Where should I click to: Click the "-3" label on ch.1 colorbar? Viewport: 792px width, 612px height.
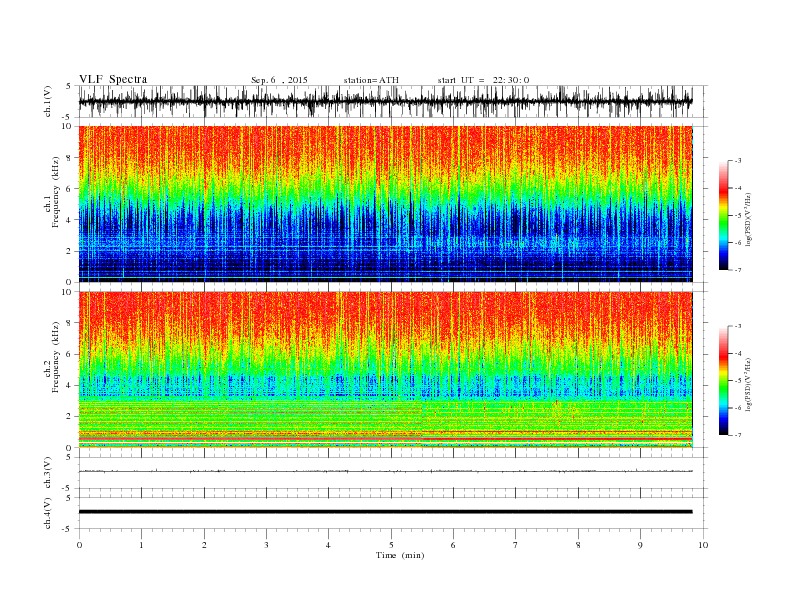pos(738,161)
